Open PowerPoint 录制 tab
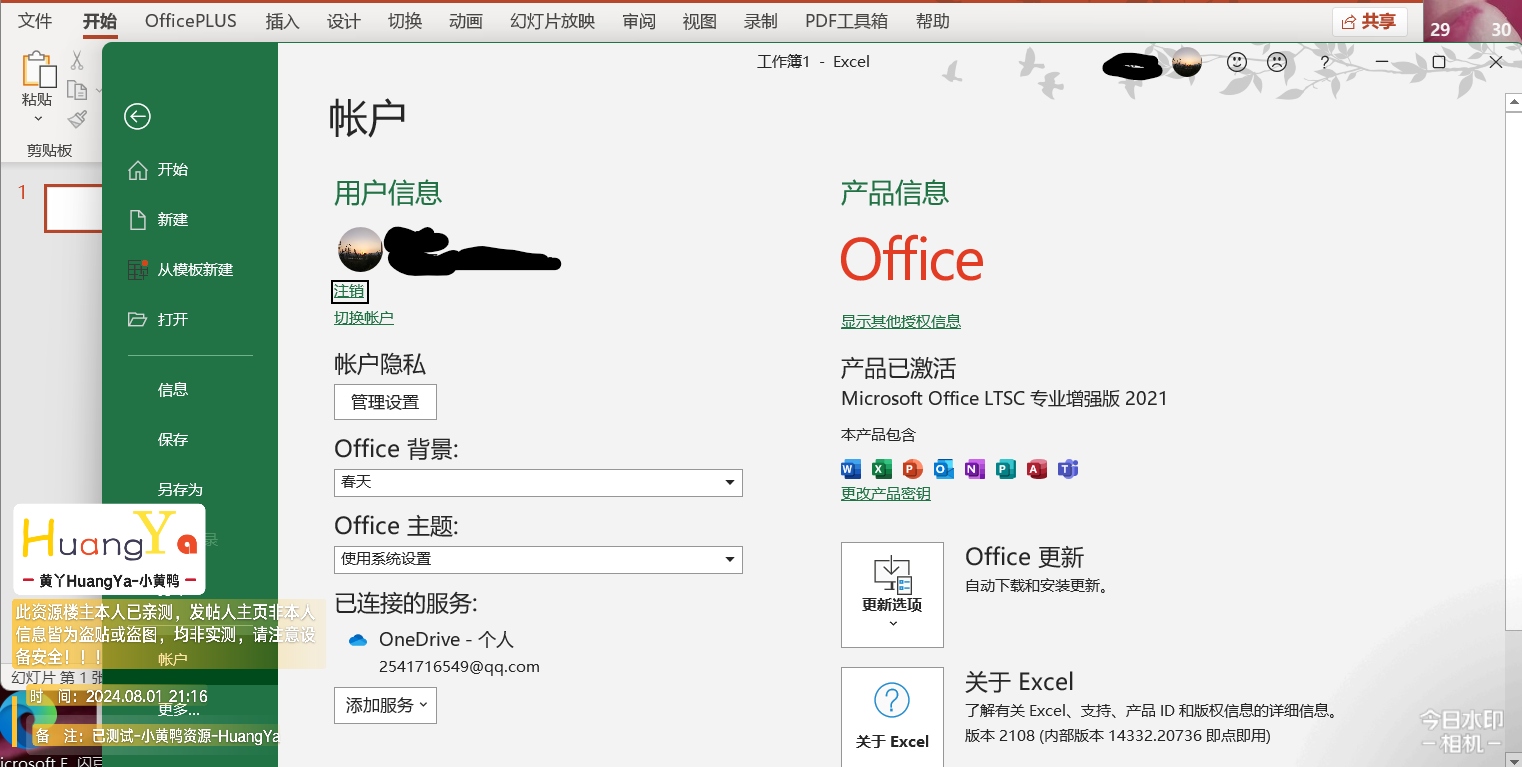Viewport: 1522px width, 767px height. pyautogui.click(x=761, y=21)
